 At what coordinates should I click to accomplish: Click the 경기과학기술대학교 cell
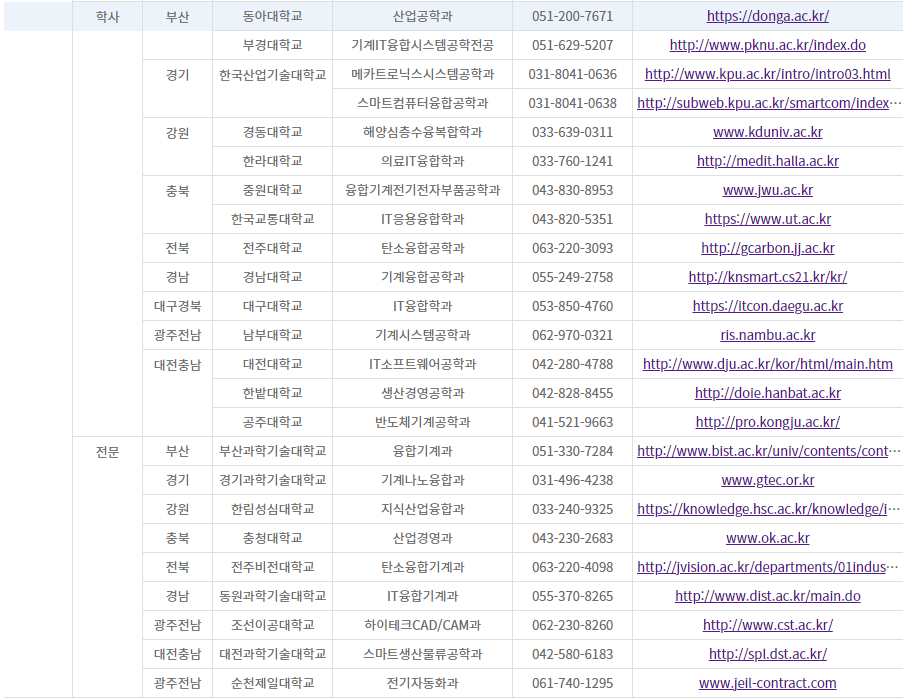(272, 480)
